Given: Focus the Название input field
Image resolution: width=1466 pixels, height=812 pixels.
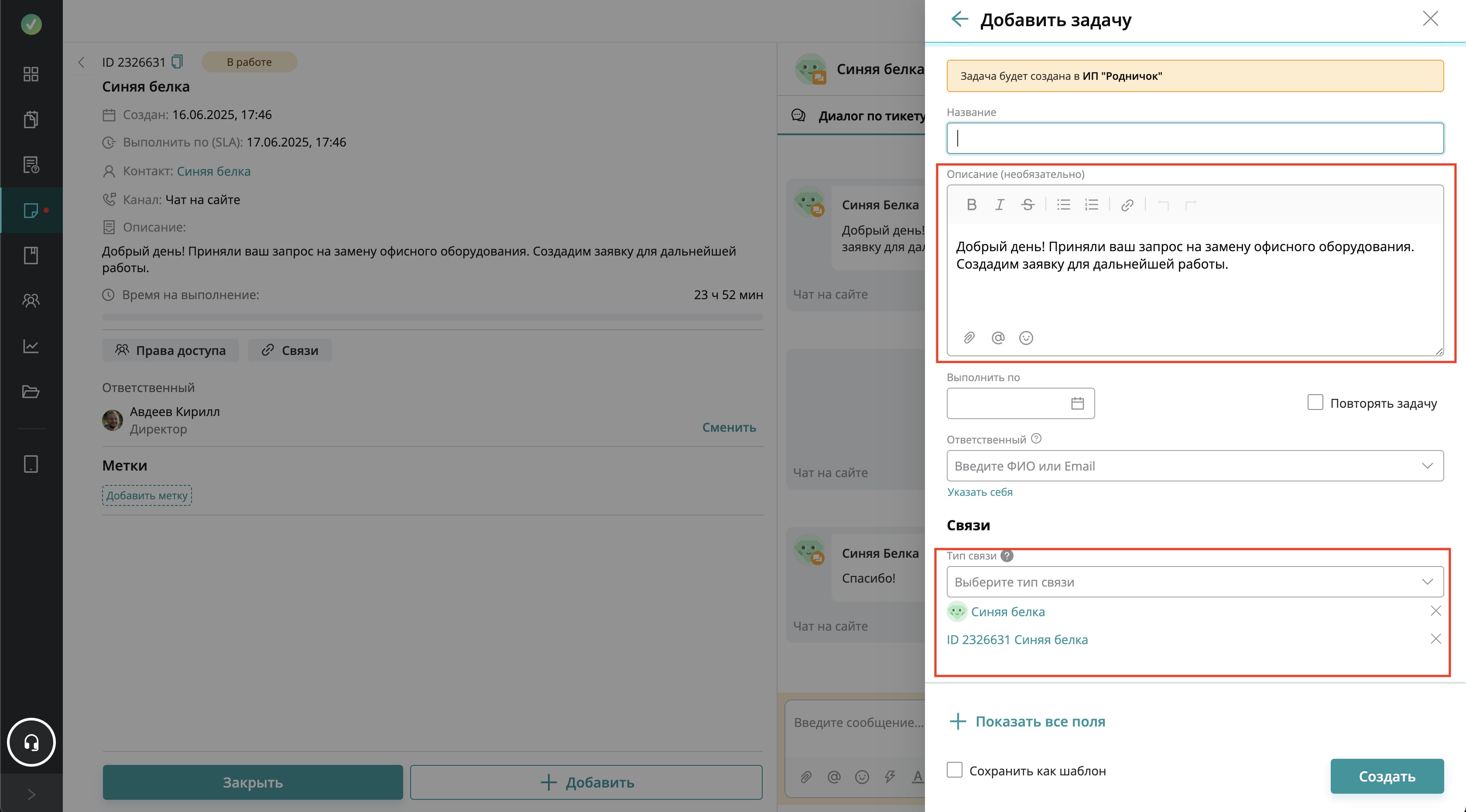Looking at the screenshot, I should (1195, 138).
